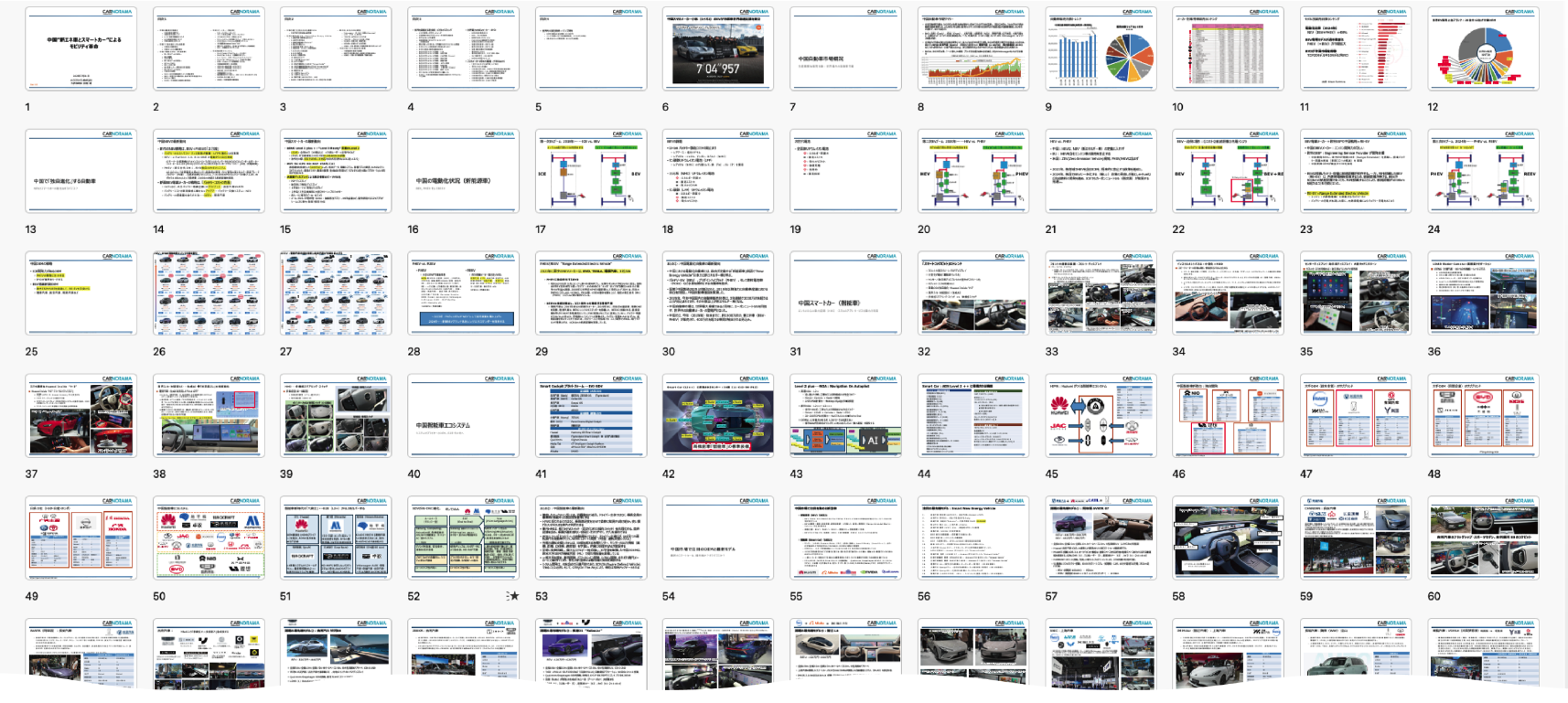1568x703 pixels.
Task: Click slide 19 thumbnail
Action: (846, 171)
